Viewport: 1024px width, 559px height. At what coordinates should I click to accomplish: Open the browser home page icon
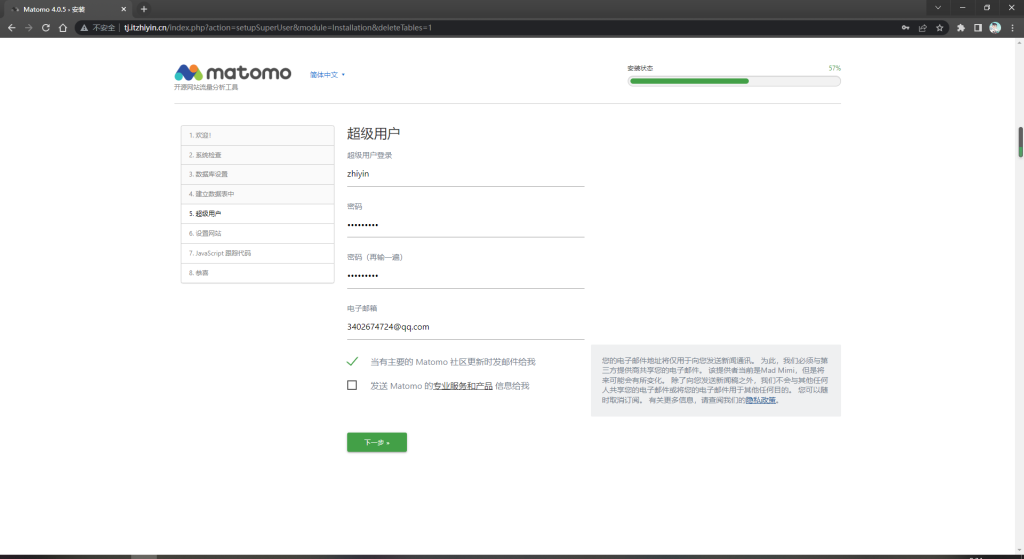click(62, 28)
